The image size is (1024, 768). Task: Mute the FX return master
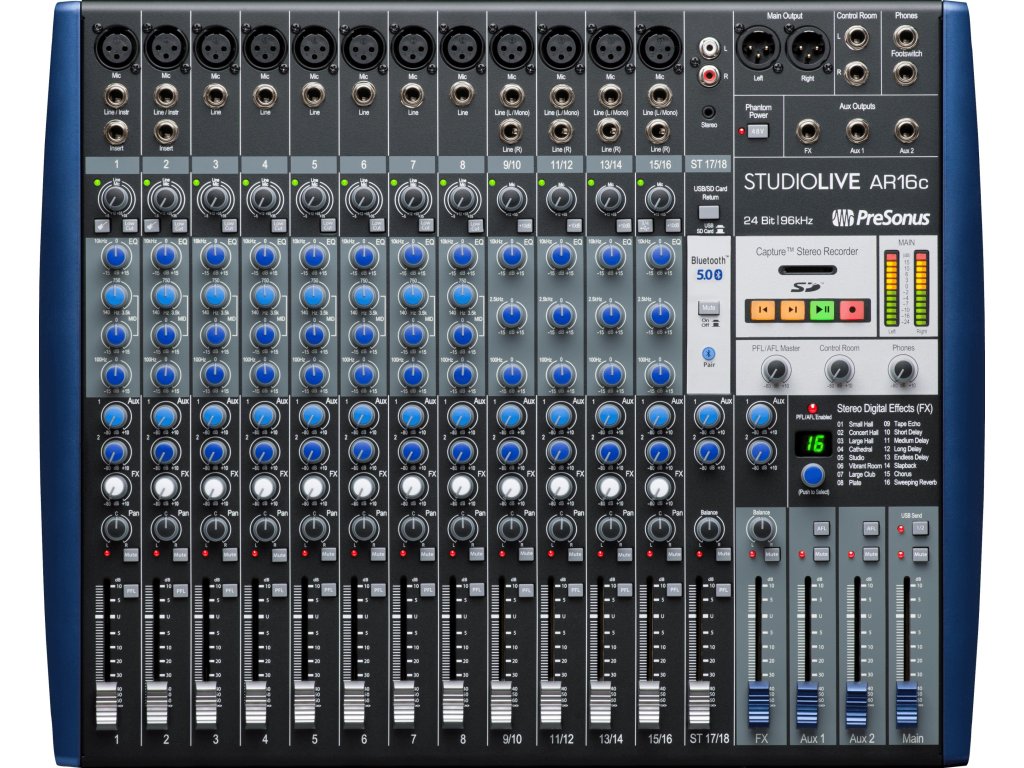pos(771,554)
